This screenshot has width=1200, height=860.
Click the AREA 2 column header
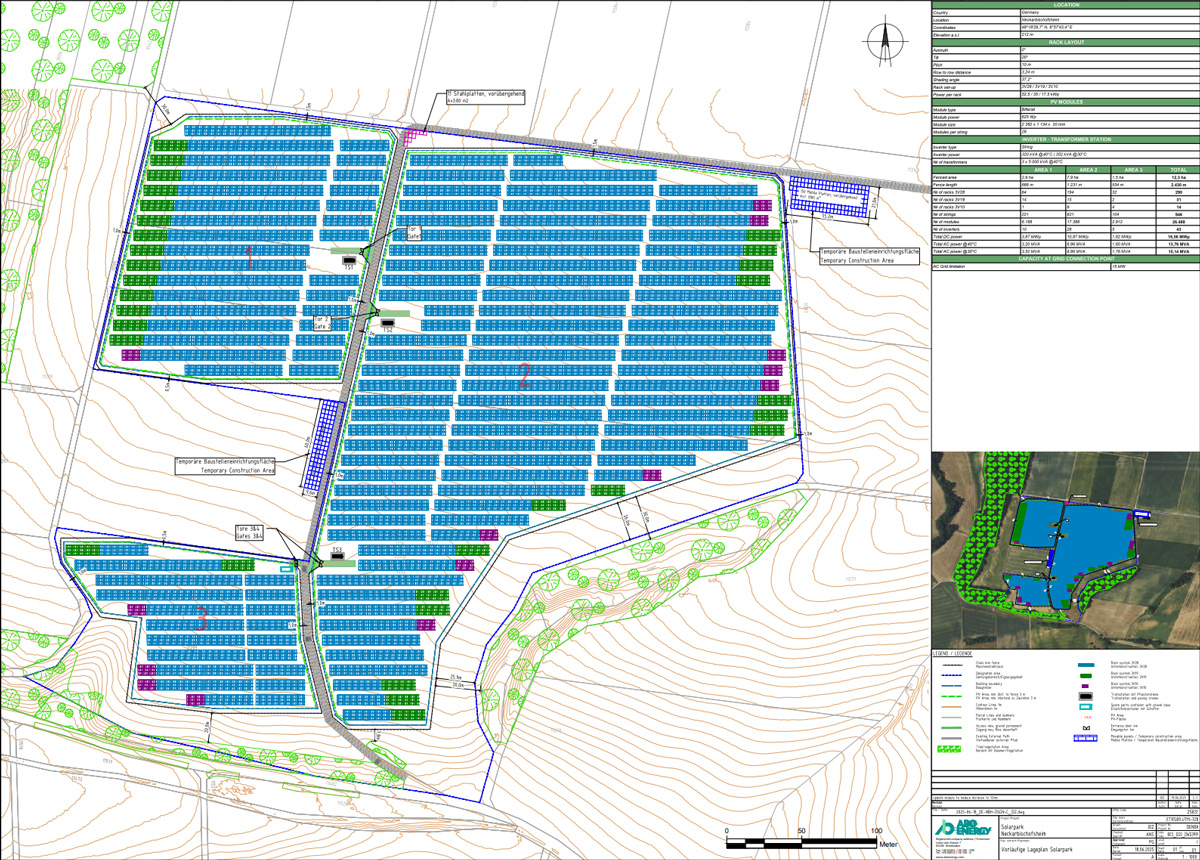pos(1088,170)
